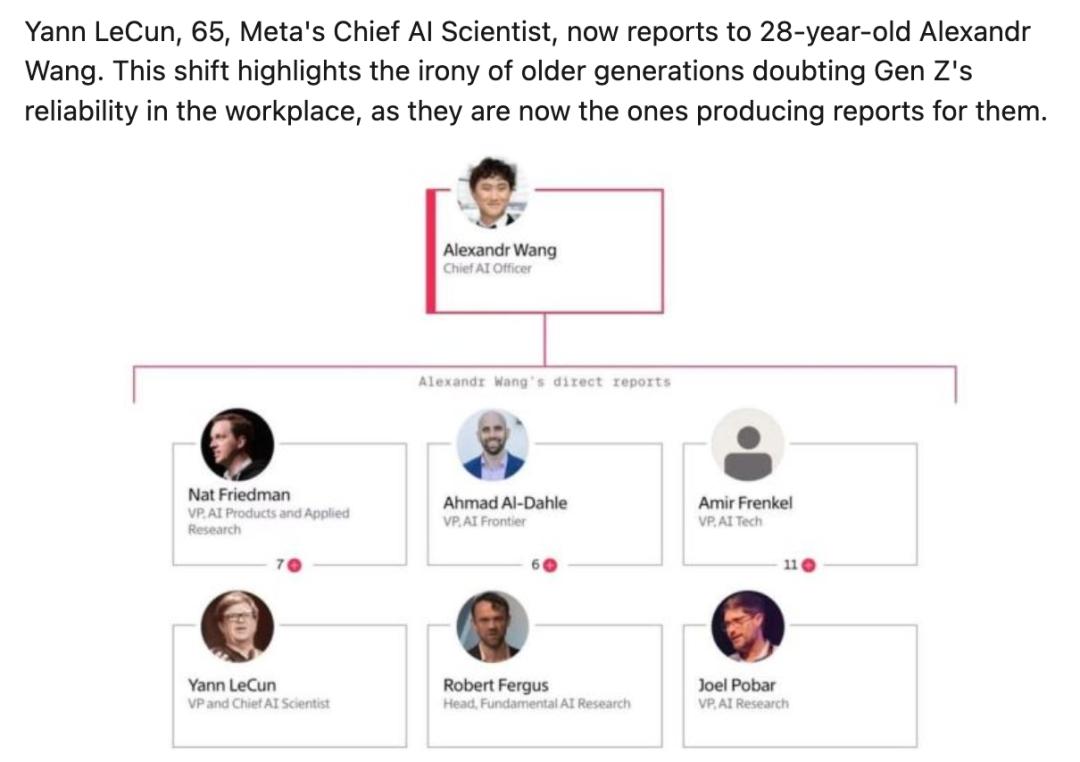Expand Nat Friedman's 7 reports badge
This screenshot has height=762, width=1080.
[x=294, y=565]
